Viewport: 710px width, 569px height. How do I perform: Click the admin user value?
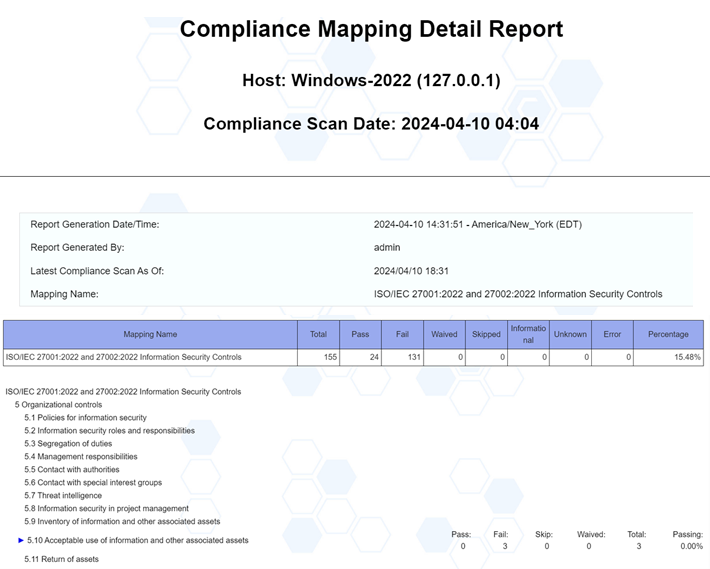[387, 248]
